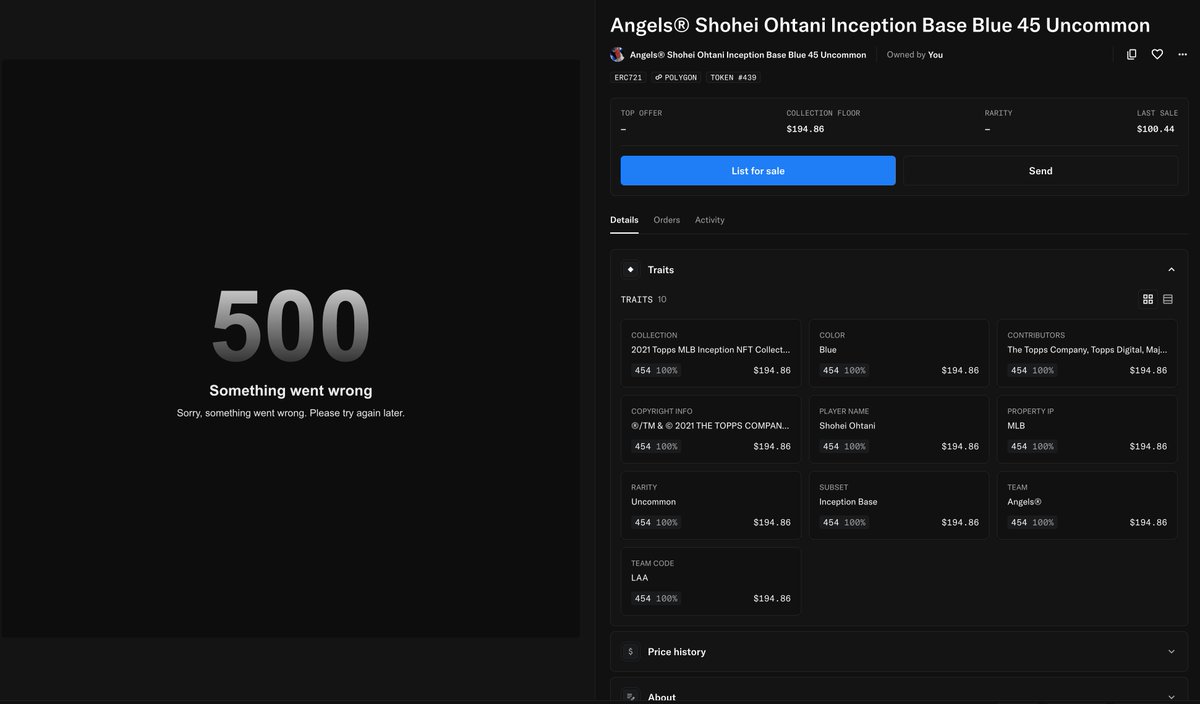Open the PROPERTY IP MLB trait card
This screenshot has height=704, width=1200.
point(1087,429)
